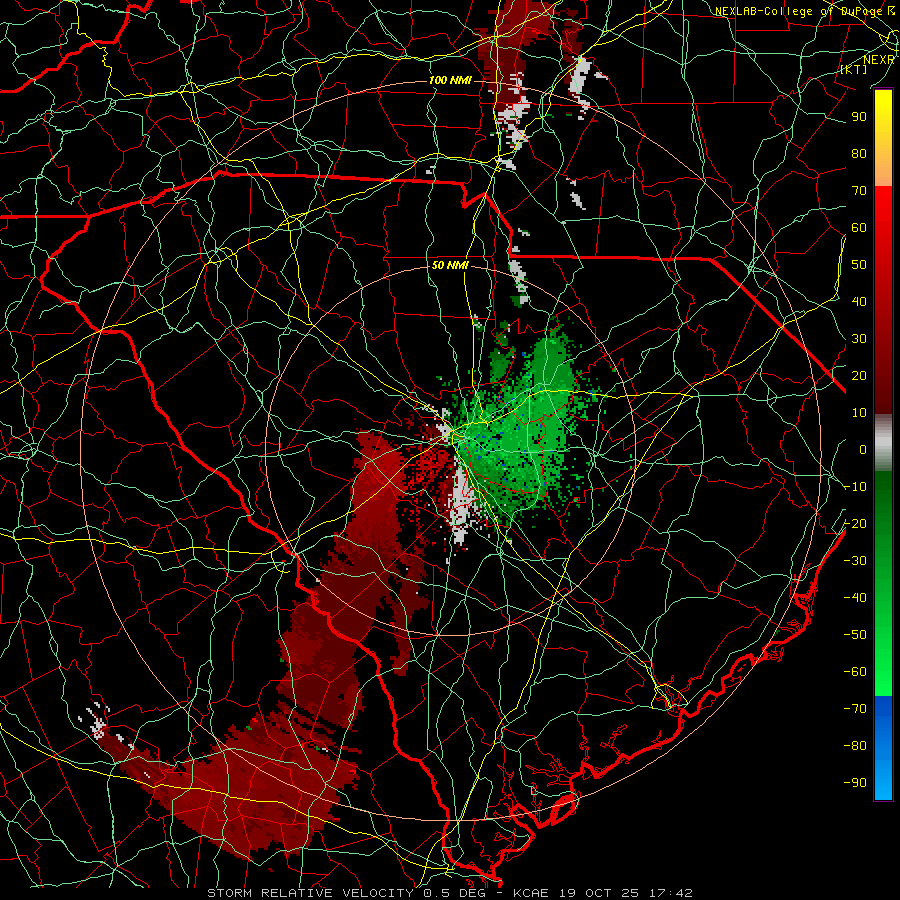The height and width of the screenshot is (900, 900).
Task: Click the -60 value on velocity scale
Action: (855, 672)
